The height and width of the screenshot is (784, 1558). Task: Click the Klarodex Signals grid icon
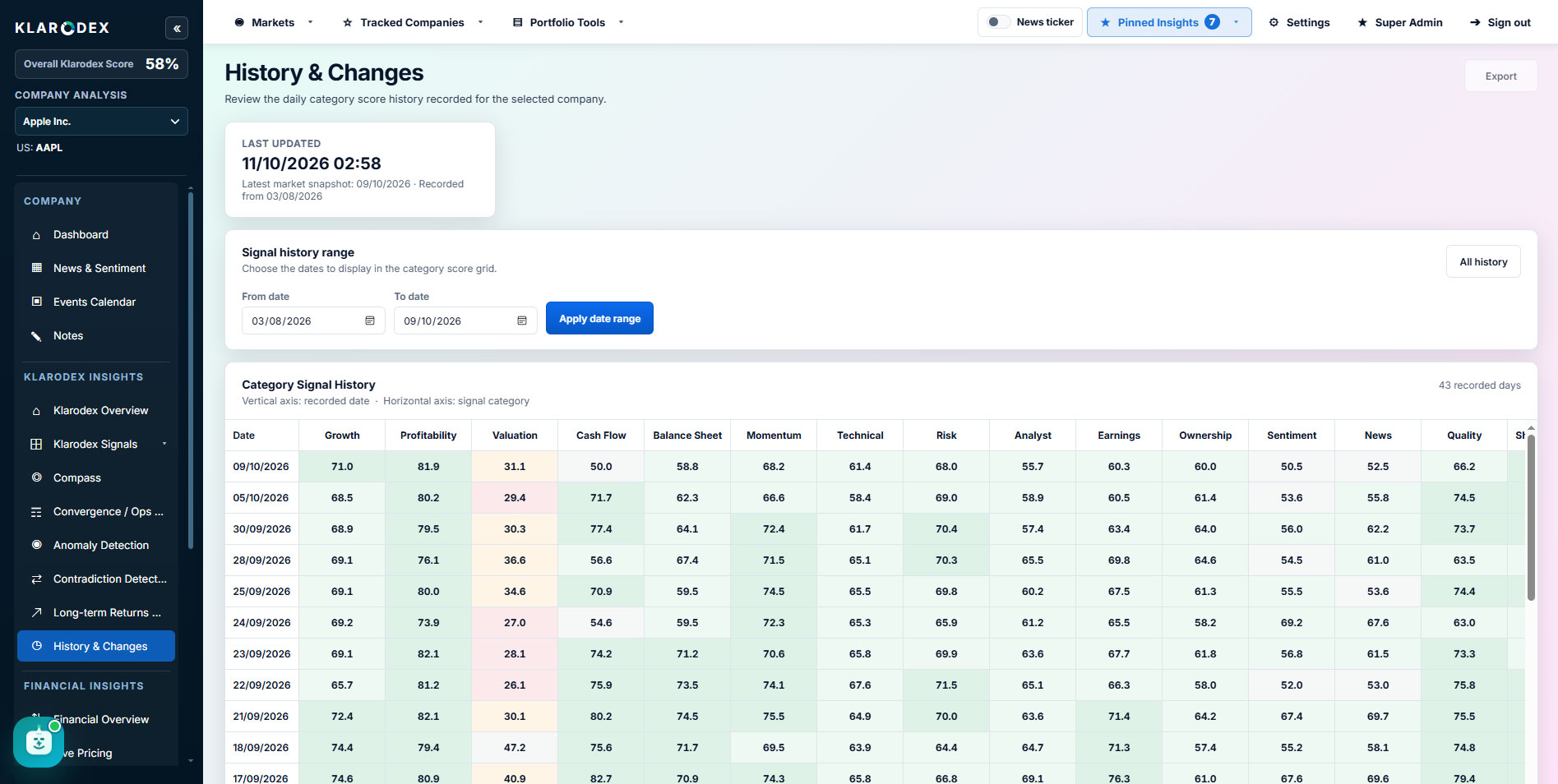click(36, 444)
